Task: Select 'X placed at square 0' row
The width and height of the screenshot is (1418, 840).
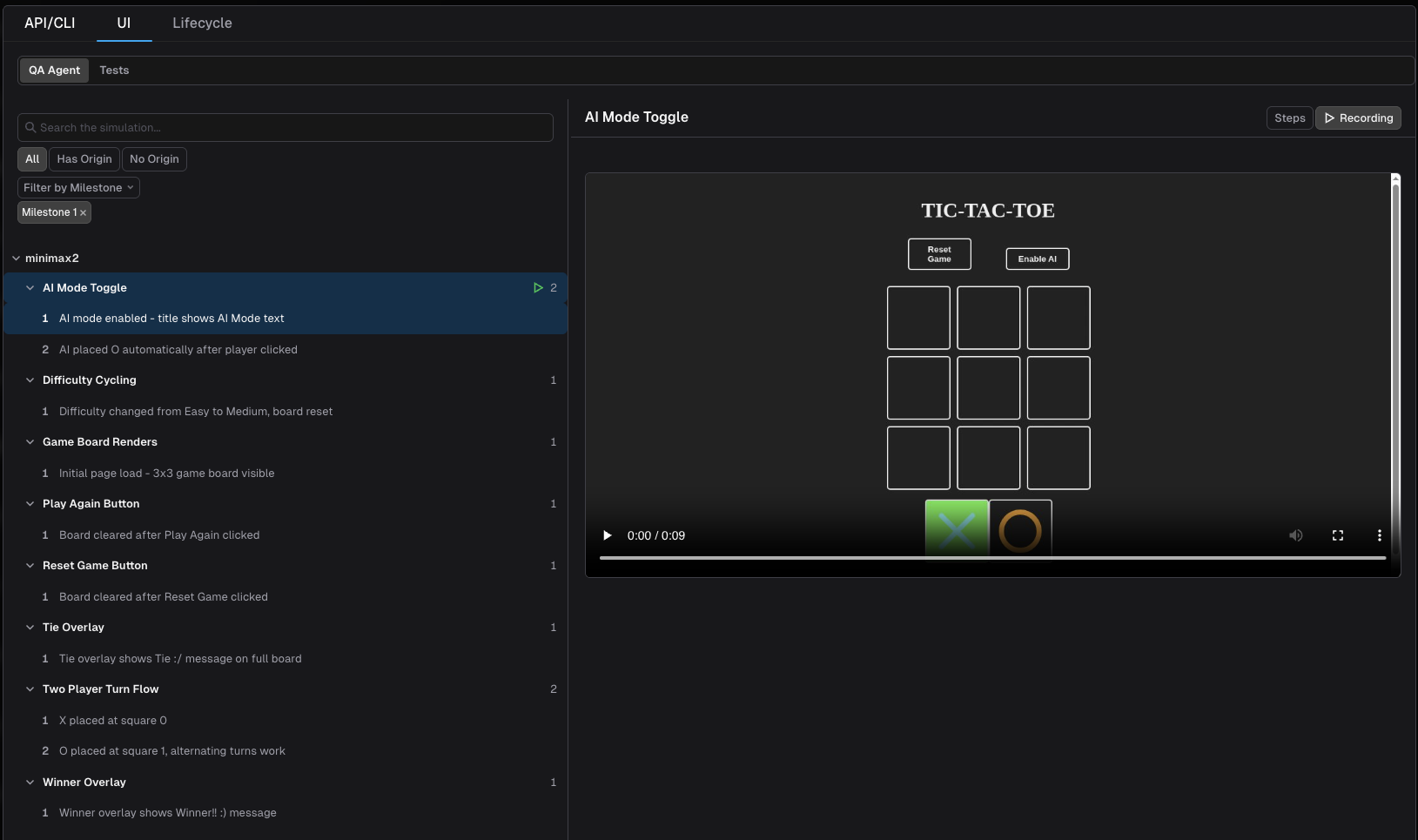Action: click(286, 721)
